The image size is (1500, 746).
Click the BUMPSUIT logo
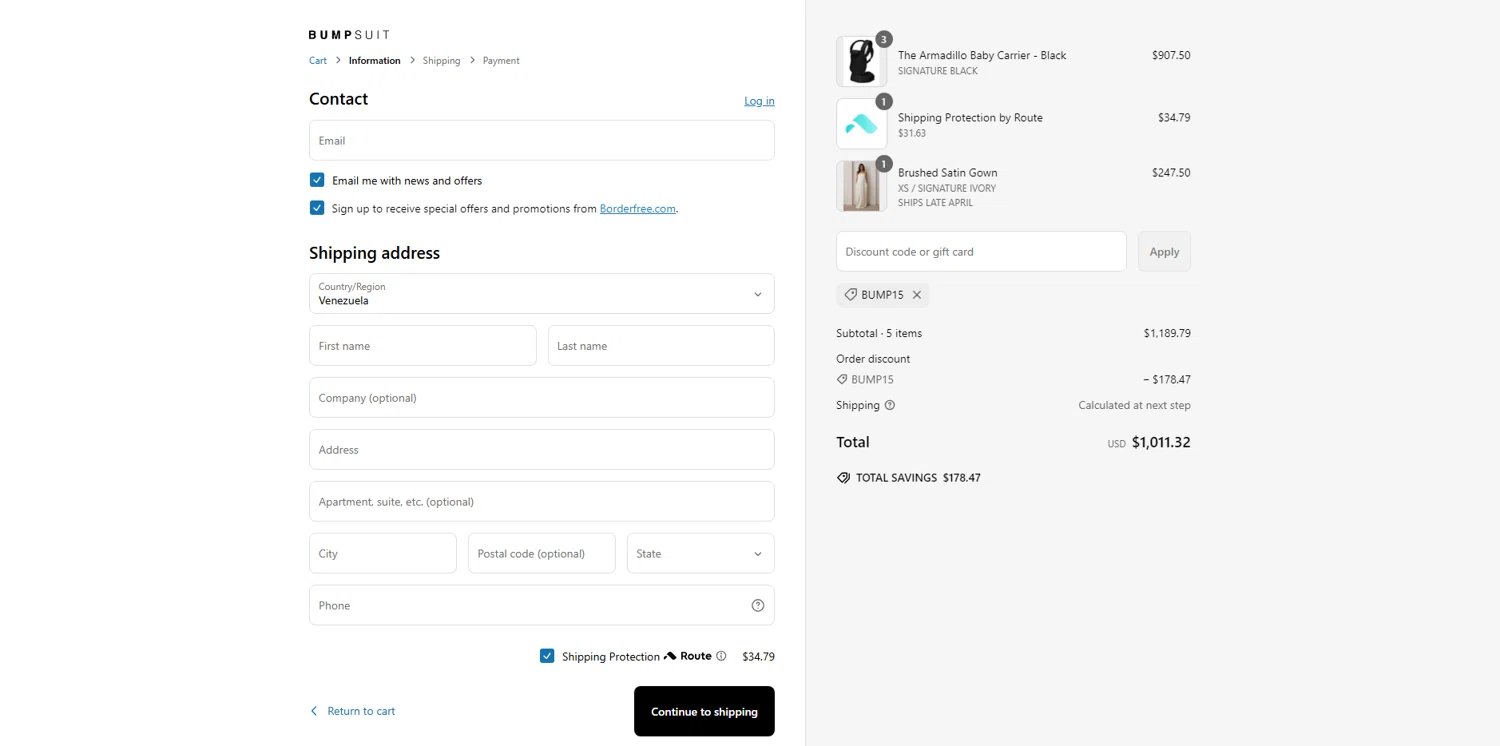click(x=349, y=35)
